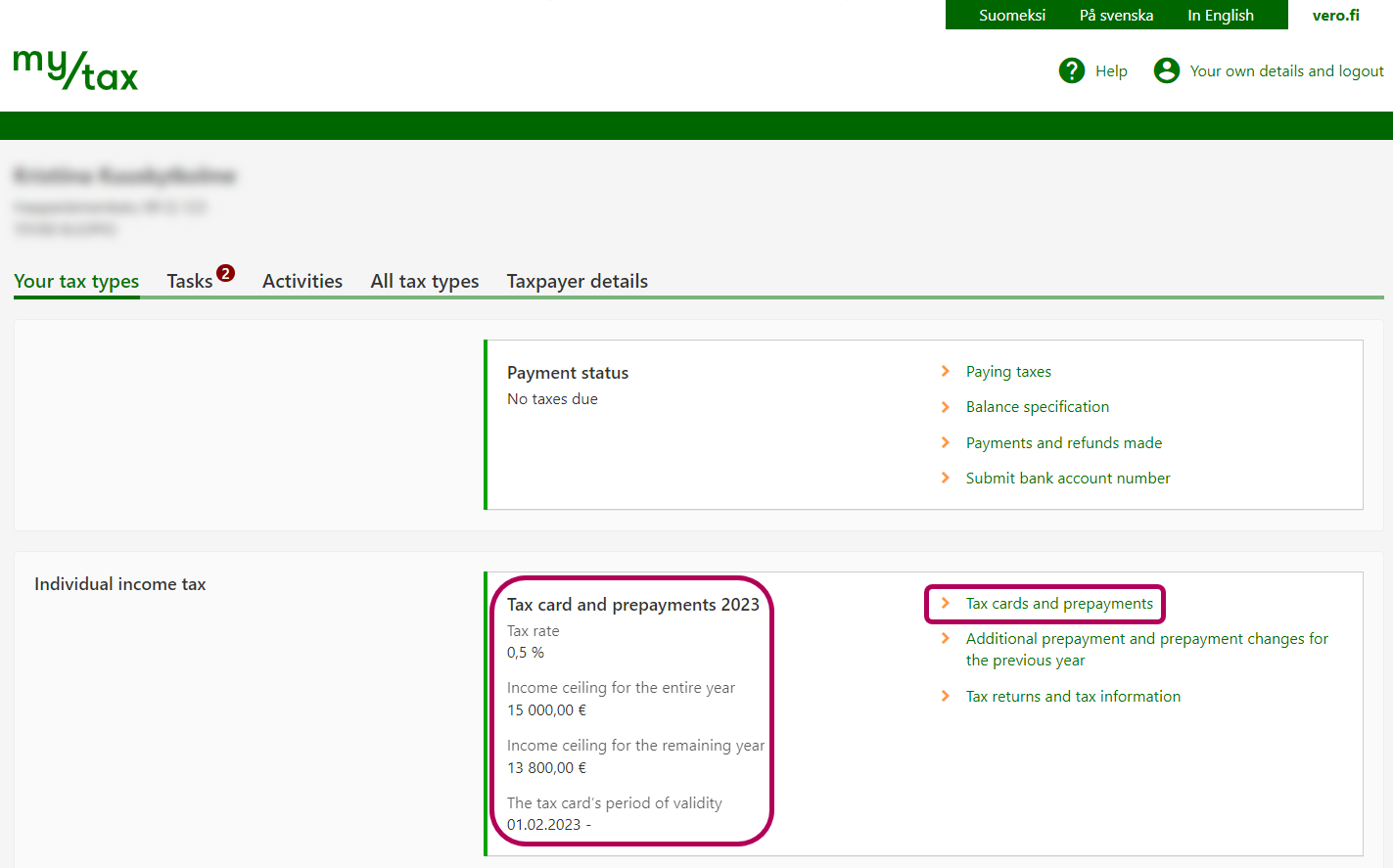Open Tax cards and prepayments link

[1059, 604]
